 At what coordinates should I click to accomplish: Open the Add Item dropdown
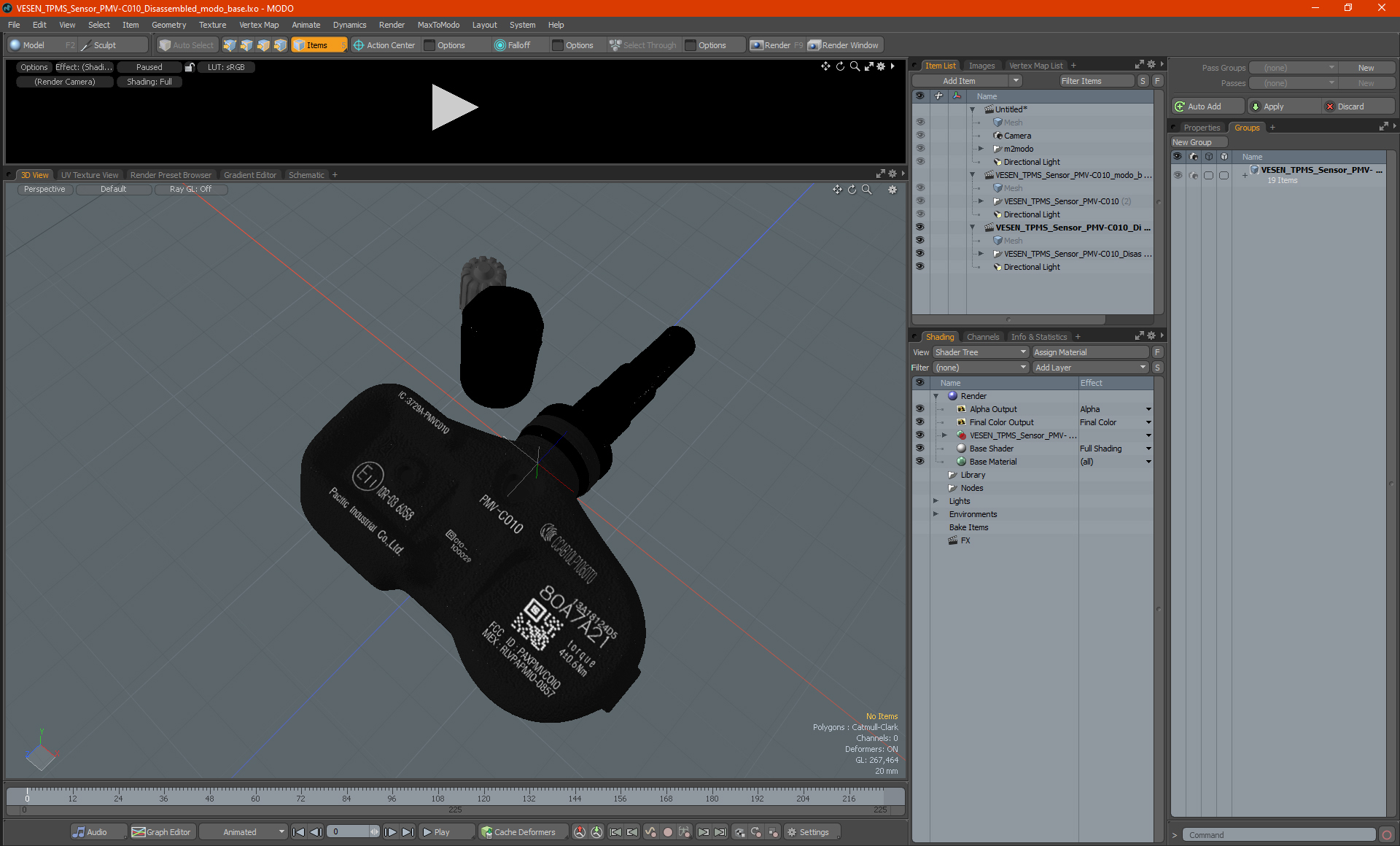[967, 81]
